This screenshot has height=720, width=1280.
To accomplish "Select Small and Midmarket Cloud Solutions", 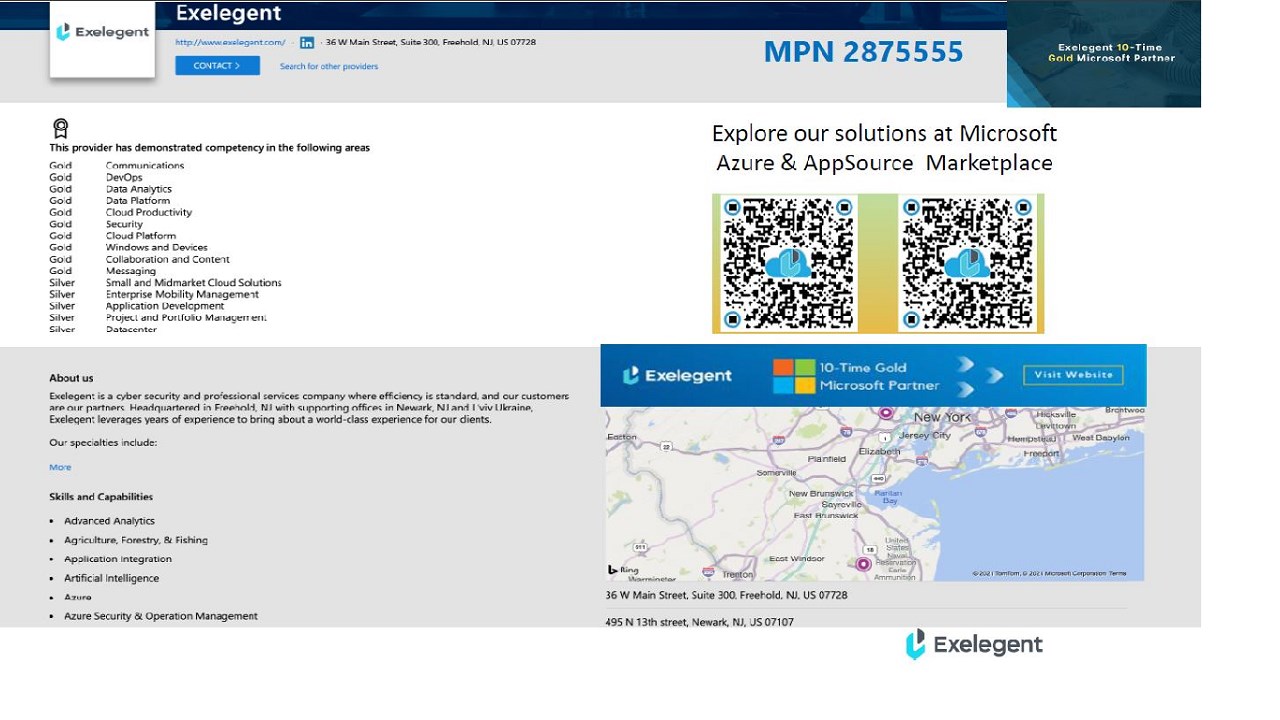I will (166, 283).
